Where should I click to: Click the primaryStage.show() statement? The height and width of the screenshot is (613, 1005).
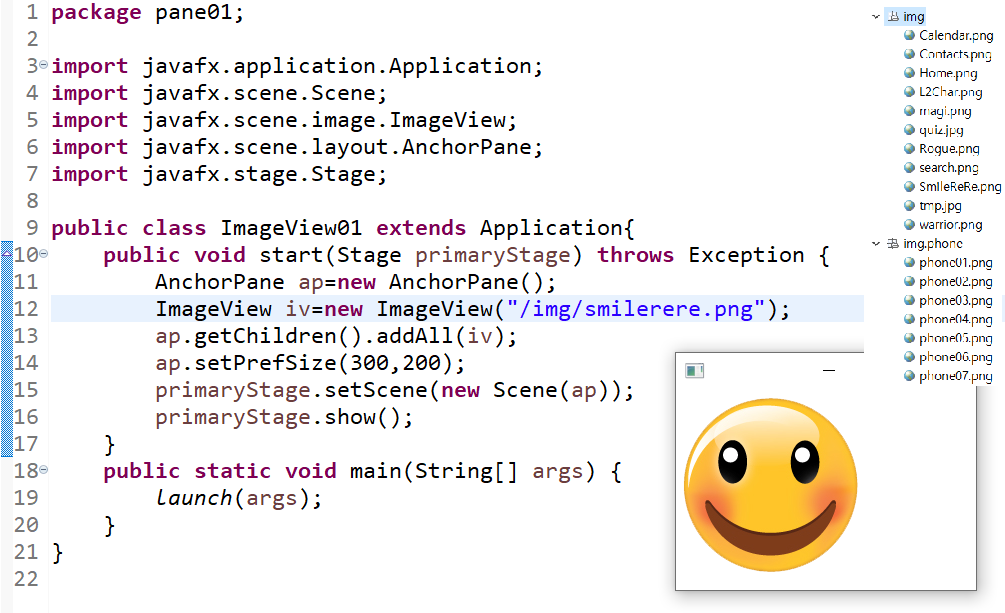coord(284,417)
